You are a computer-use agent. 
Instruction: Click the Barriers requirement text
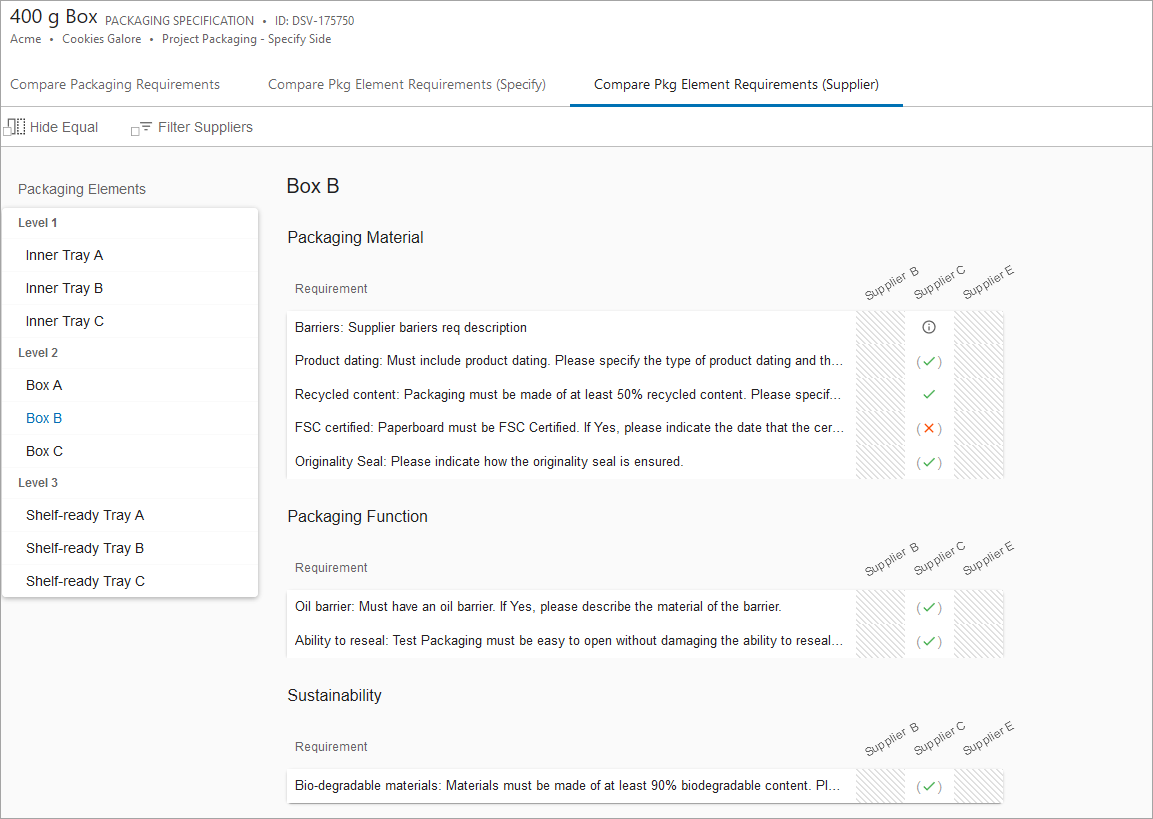pos(410,328)
